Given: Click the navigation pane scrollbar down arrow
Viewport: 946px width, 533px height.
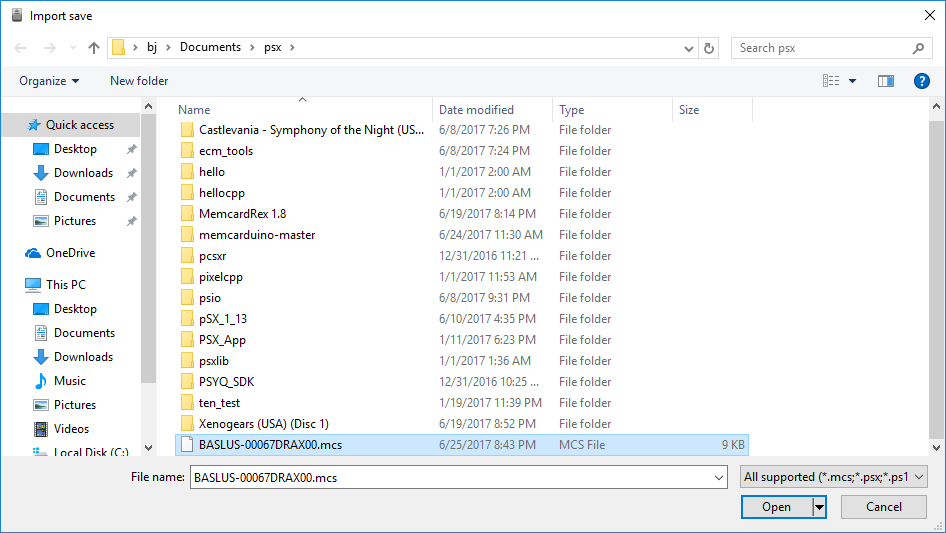Looking at the screenshot, I should click(x=149, y=449).
